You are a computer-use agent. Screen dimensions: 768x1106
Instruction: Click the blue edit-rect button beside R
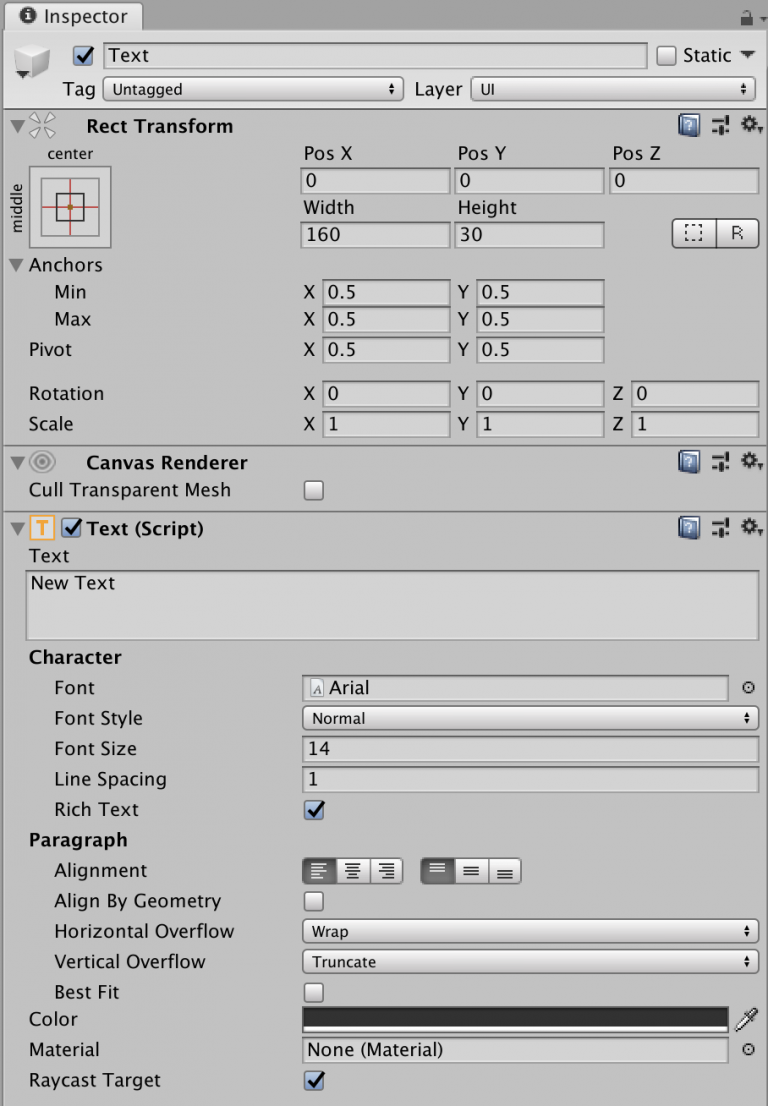tap(694, 233)
